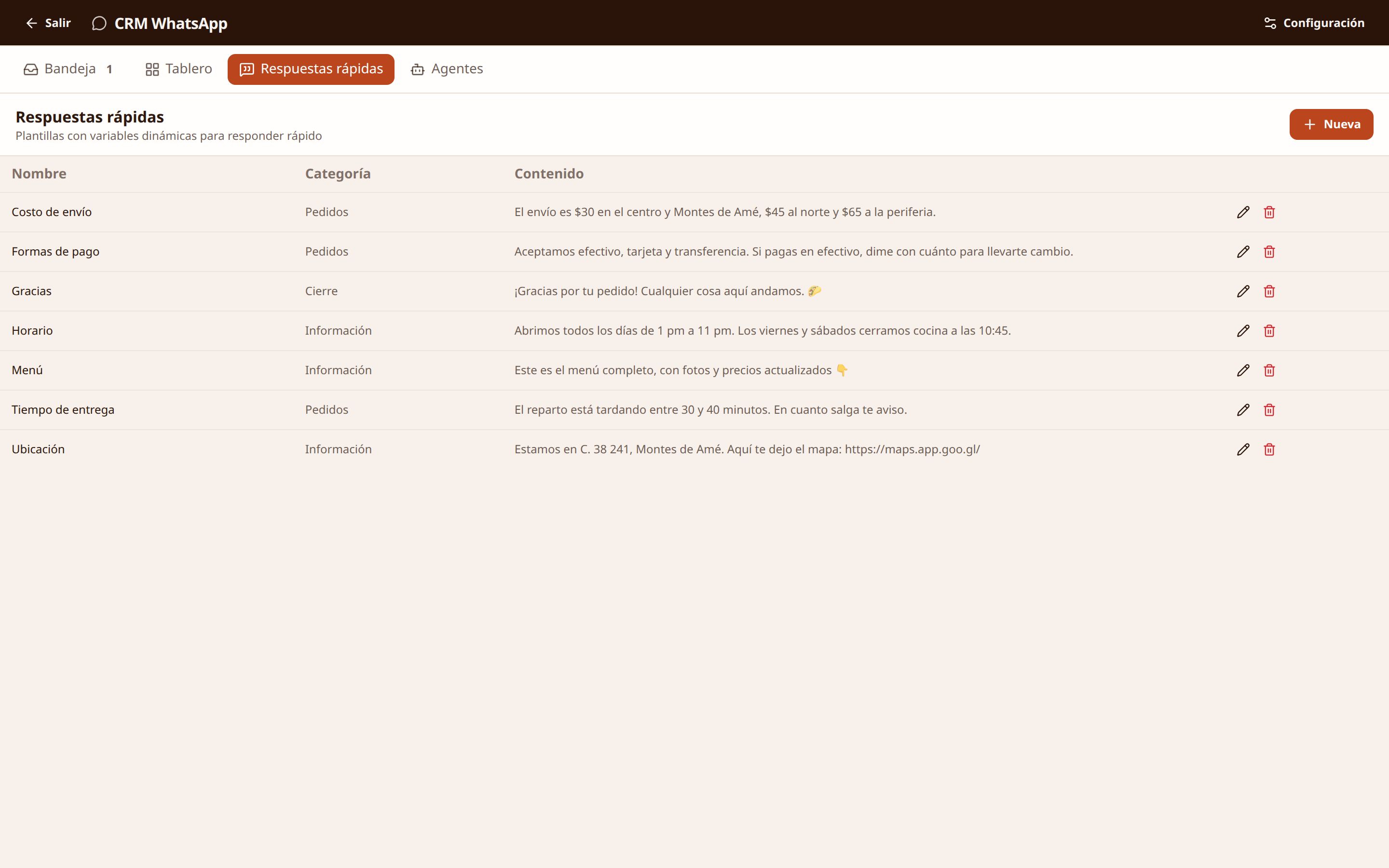Click the content 'Abrimos todos los días'

tap(763, 331)
